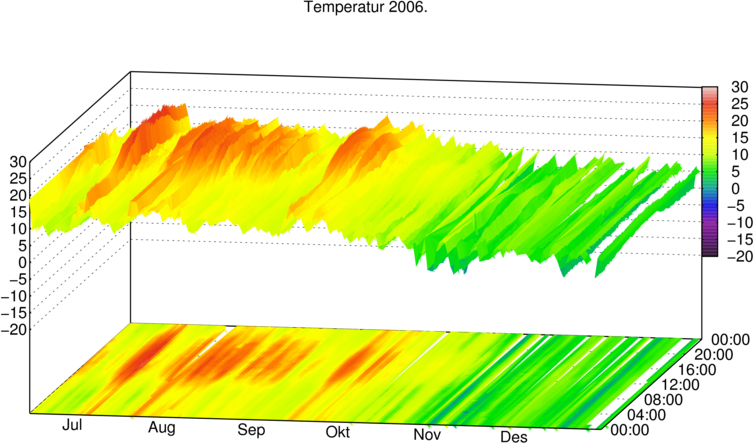Click the Sep label on the month axis
The height and width of the screenshot is (443, 754).
250,432
